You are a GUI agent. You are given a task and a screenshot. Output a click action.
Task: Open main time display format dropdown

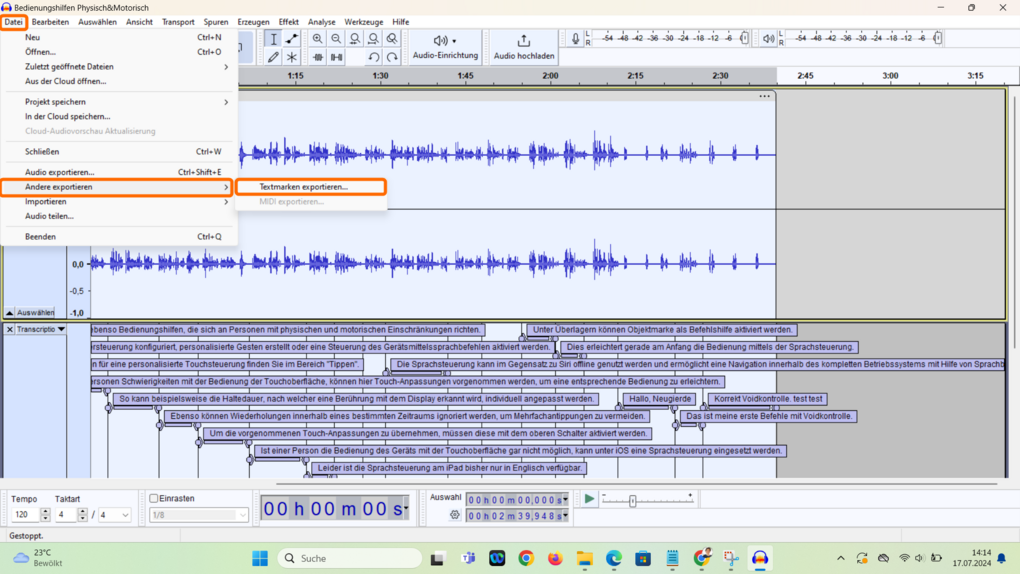pos(406,508)
